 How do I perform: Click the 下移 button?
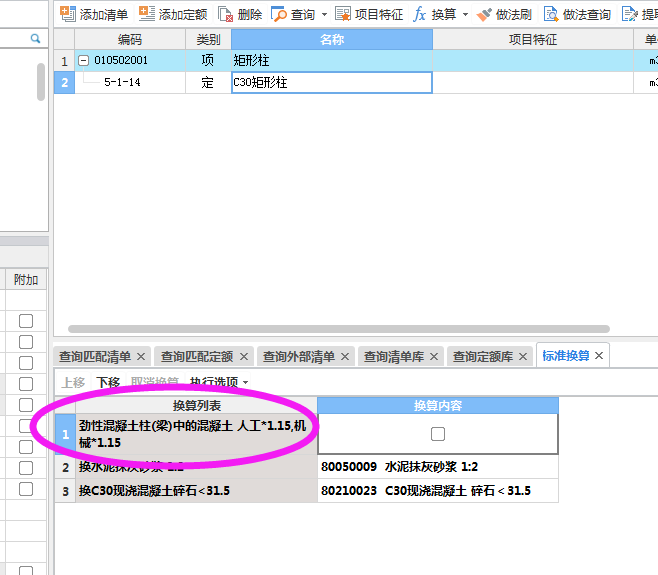click(108, 382)
